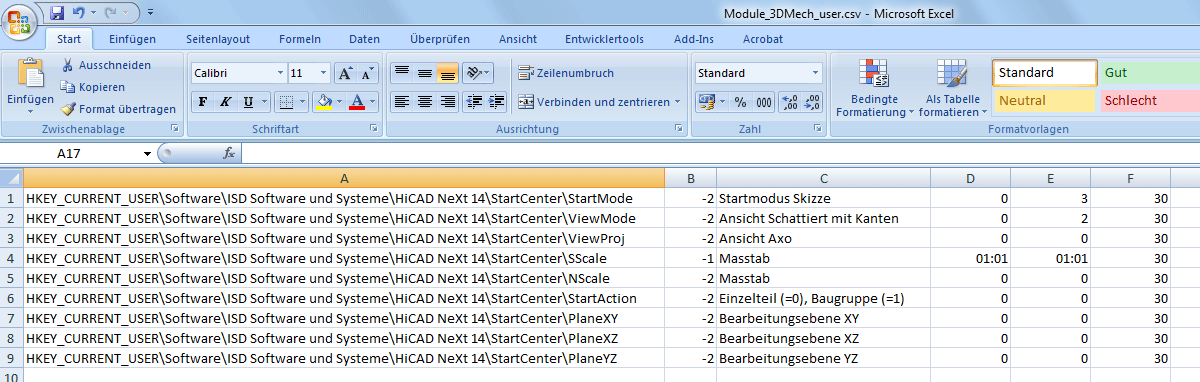The image size is (1200, 382).
Task: Toggle bold formatting (F)
Action: click(202, 101)
